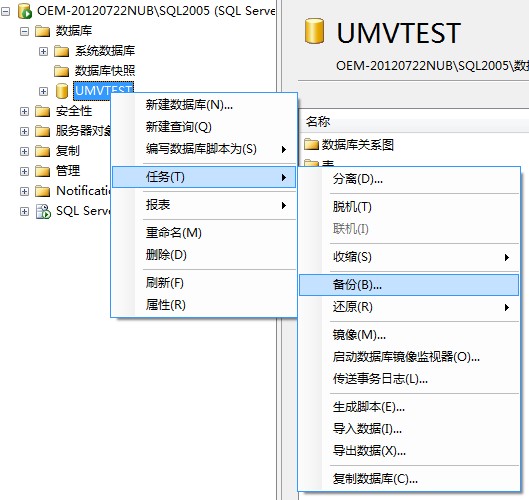Select 刷新(F) in context menu
Viewport: 529px width, 500px height.
tap(204, 283)
